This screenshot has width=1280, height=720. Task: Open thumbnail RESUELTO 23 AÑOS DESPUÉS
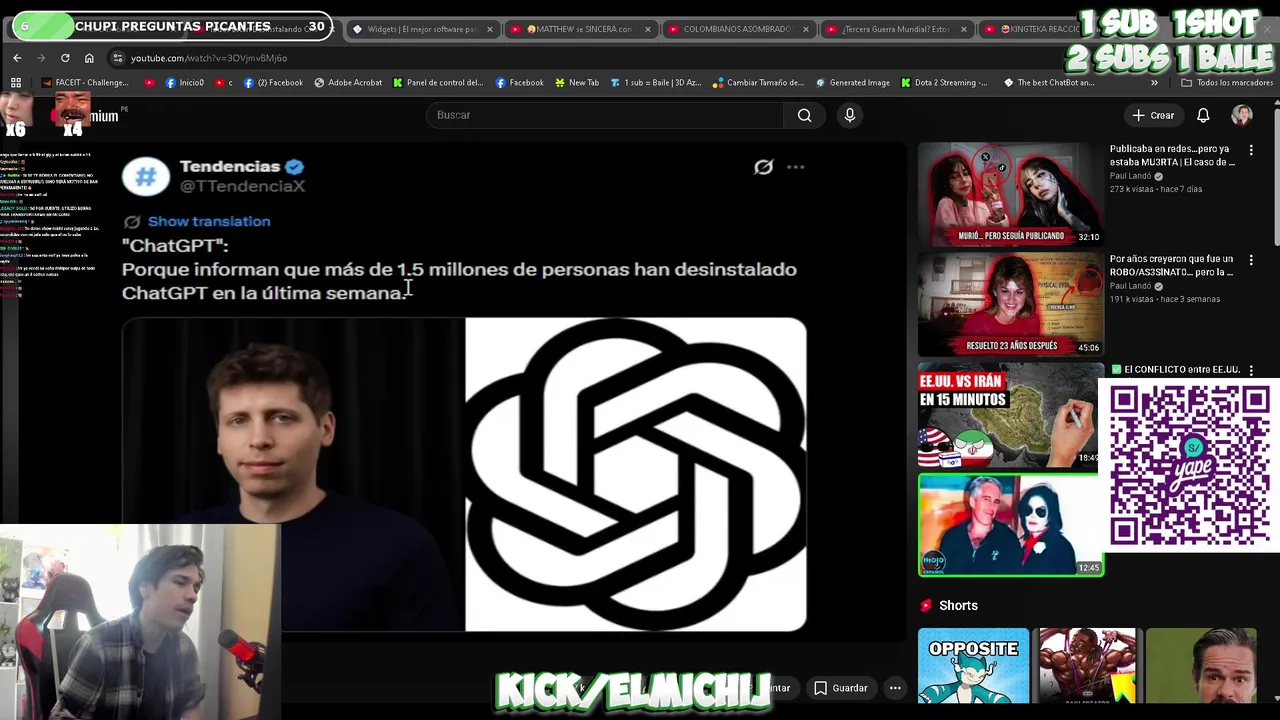[x=1010, y=304]
